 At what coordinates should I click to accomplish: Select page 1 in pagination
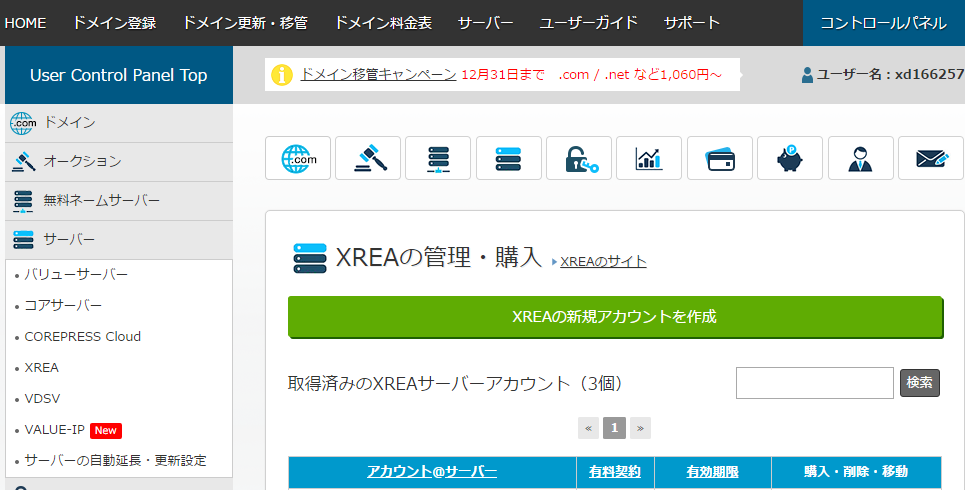(x=614, y=428)
